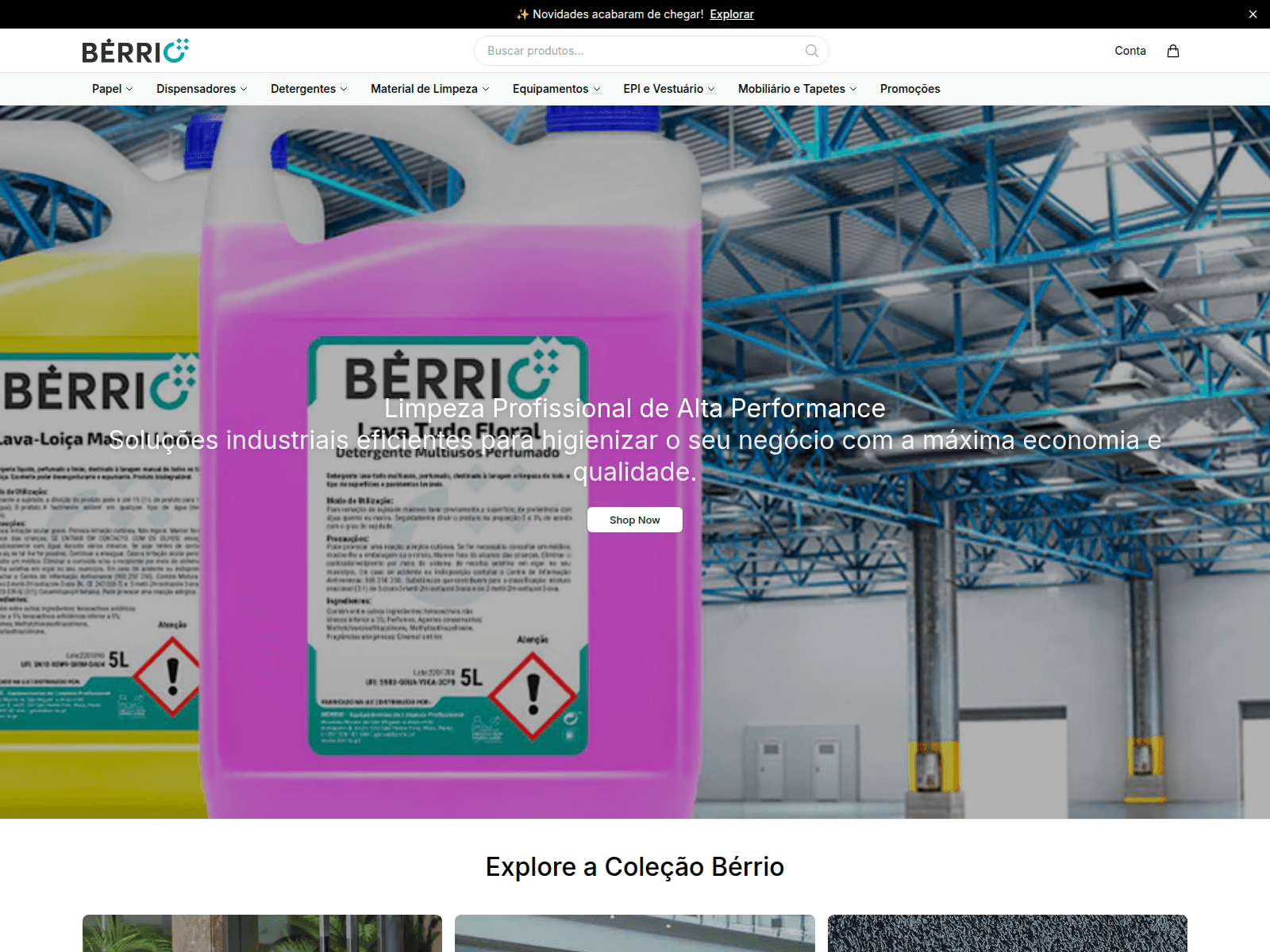Open the collection card with green plants
This screenshot has height=952, width=1270.
tap(262, 933)
